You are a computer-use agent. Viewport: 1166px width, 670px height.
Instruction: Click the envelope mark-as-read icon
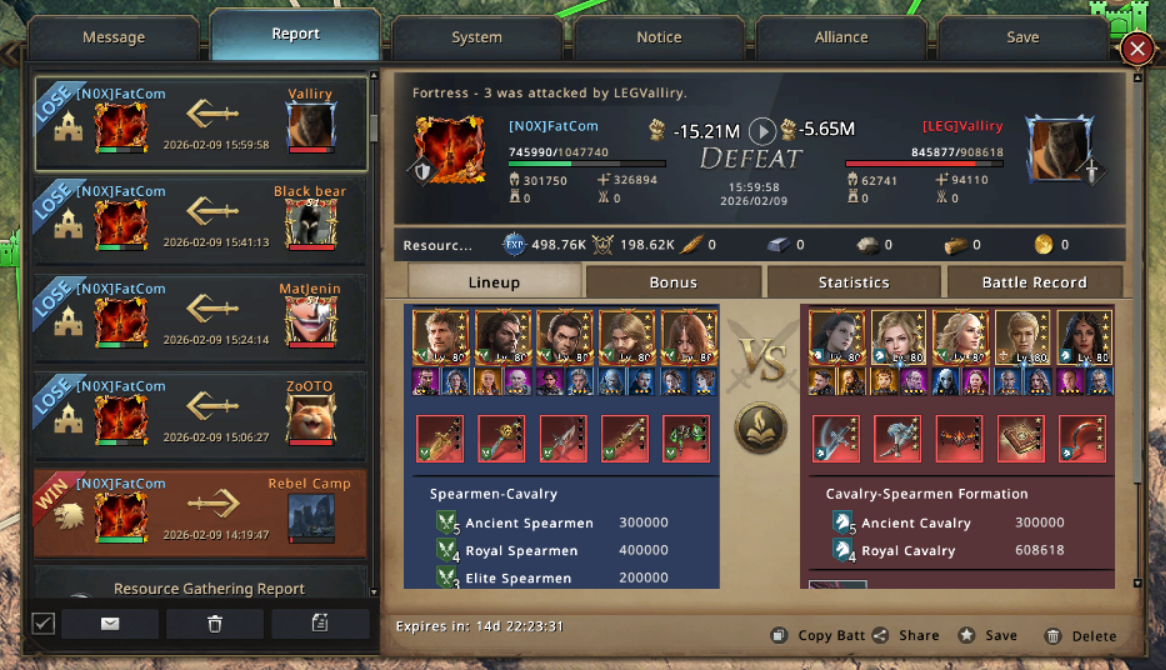110,623
